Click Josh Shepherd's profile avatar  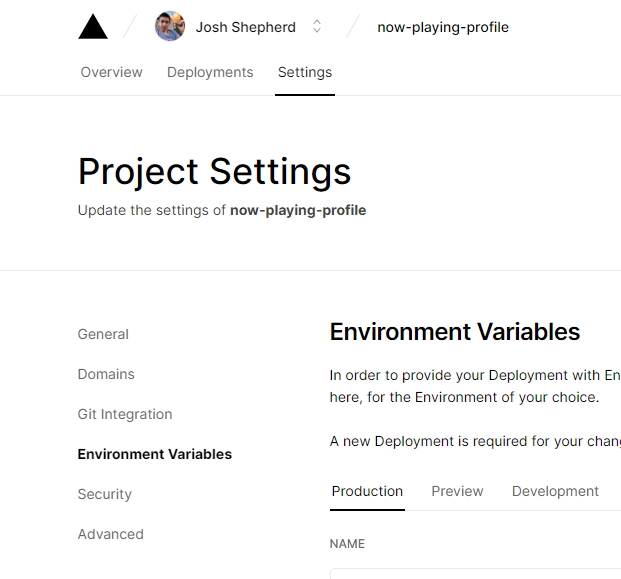click(170, 27)
